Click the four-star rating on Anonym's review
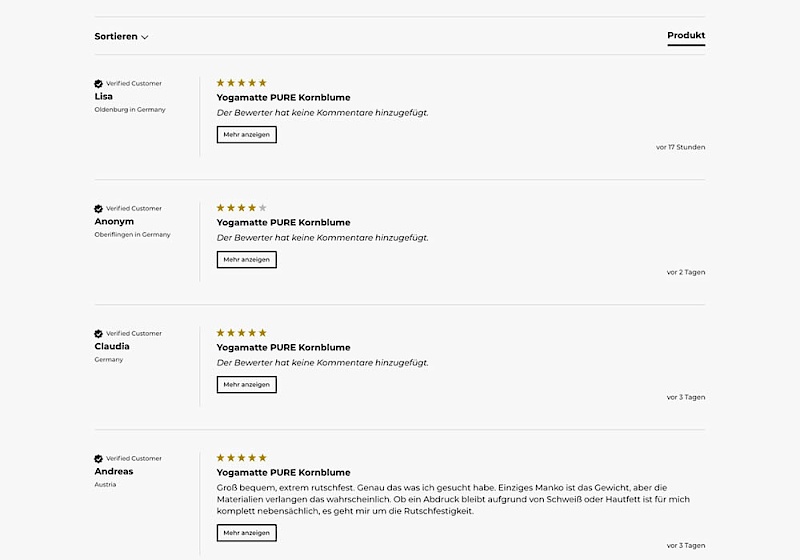The image size is (800, 560). pyautogui.click(x=242, y=208)
